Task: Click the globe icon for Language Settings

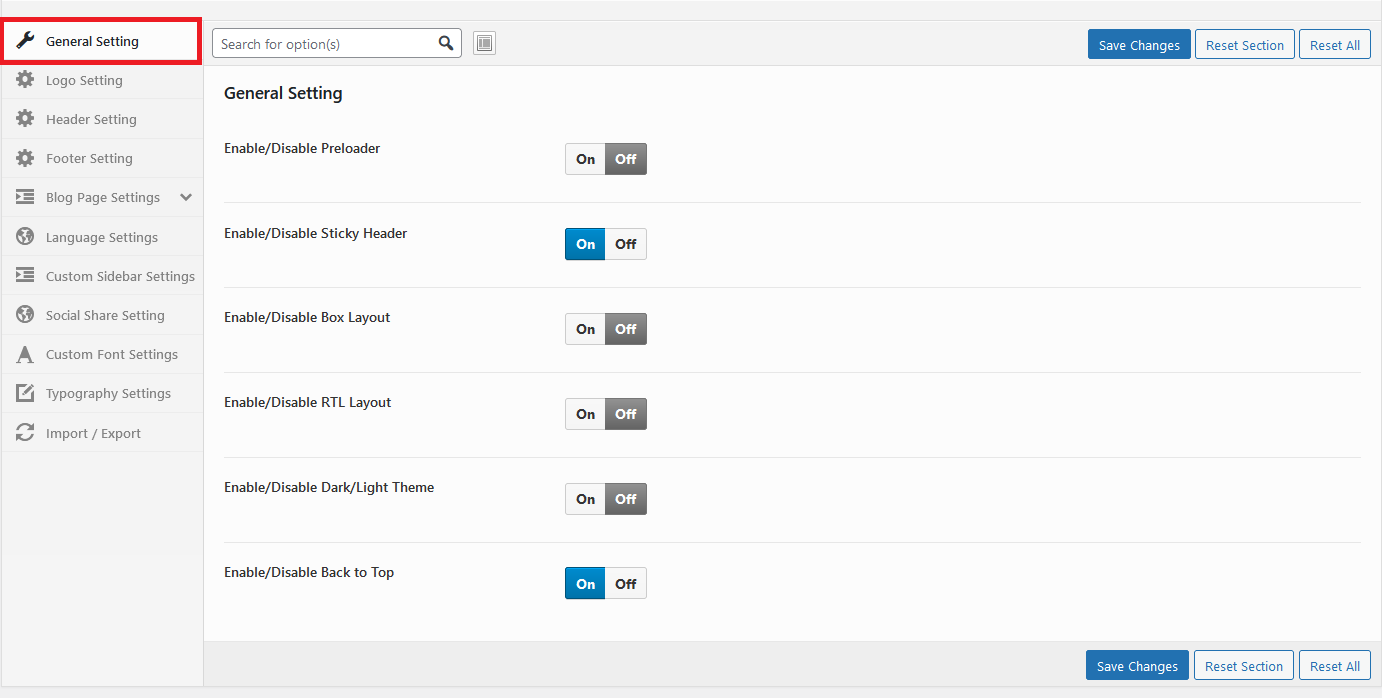Action: tap(25, 237)
